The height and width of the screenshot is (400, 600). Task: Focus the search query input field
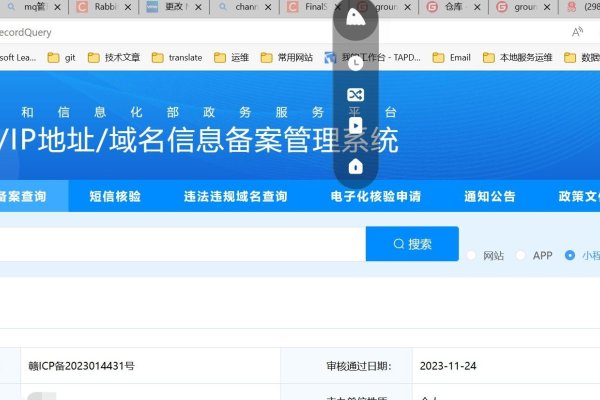pyautogui.click(x=183, y=244)
